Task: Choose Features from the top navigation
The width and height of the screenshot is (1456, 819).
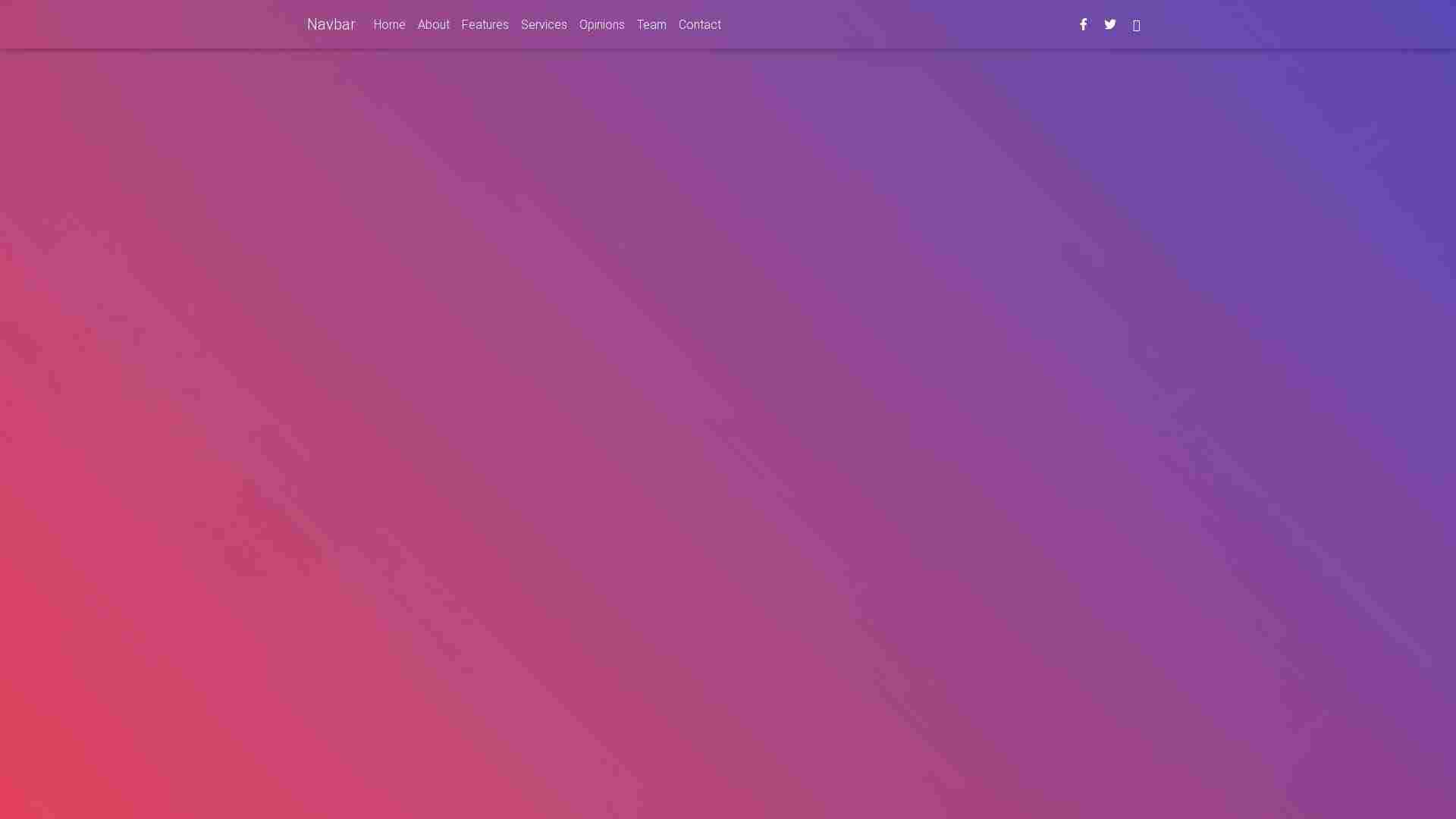Action: [485, 25]
